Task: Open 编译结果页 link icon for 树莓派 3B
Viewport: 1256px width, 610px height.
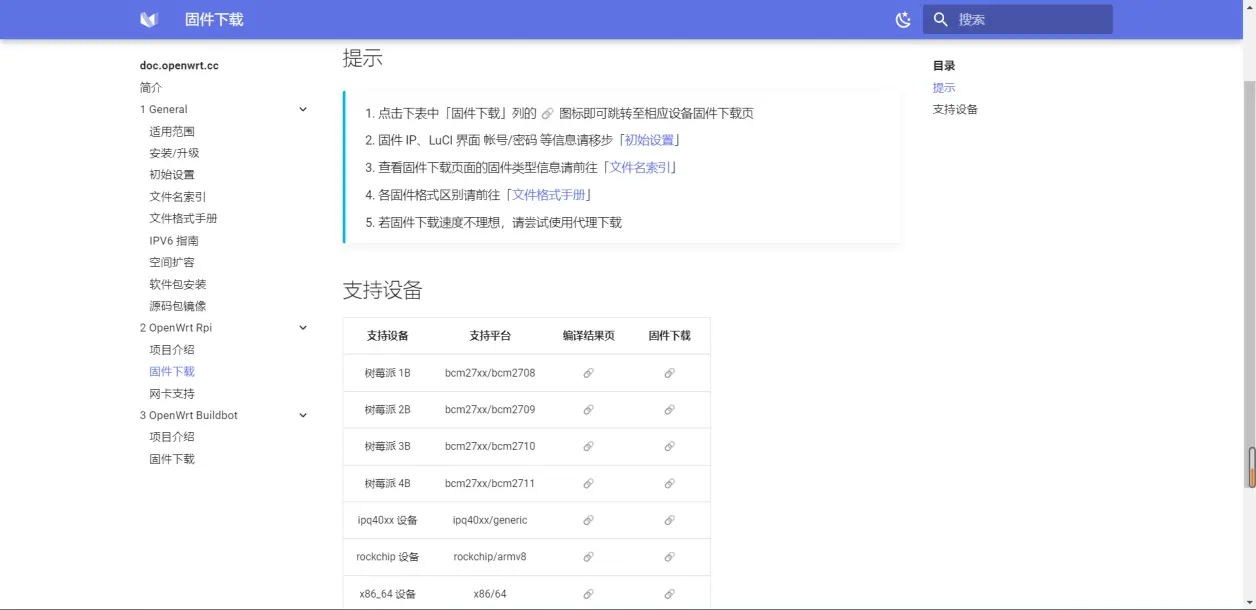Action: click(588, 446)
